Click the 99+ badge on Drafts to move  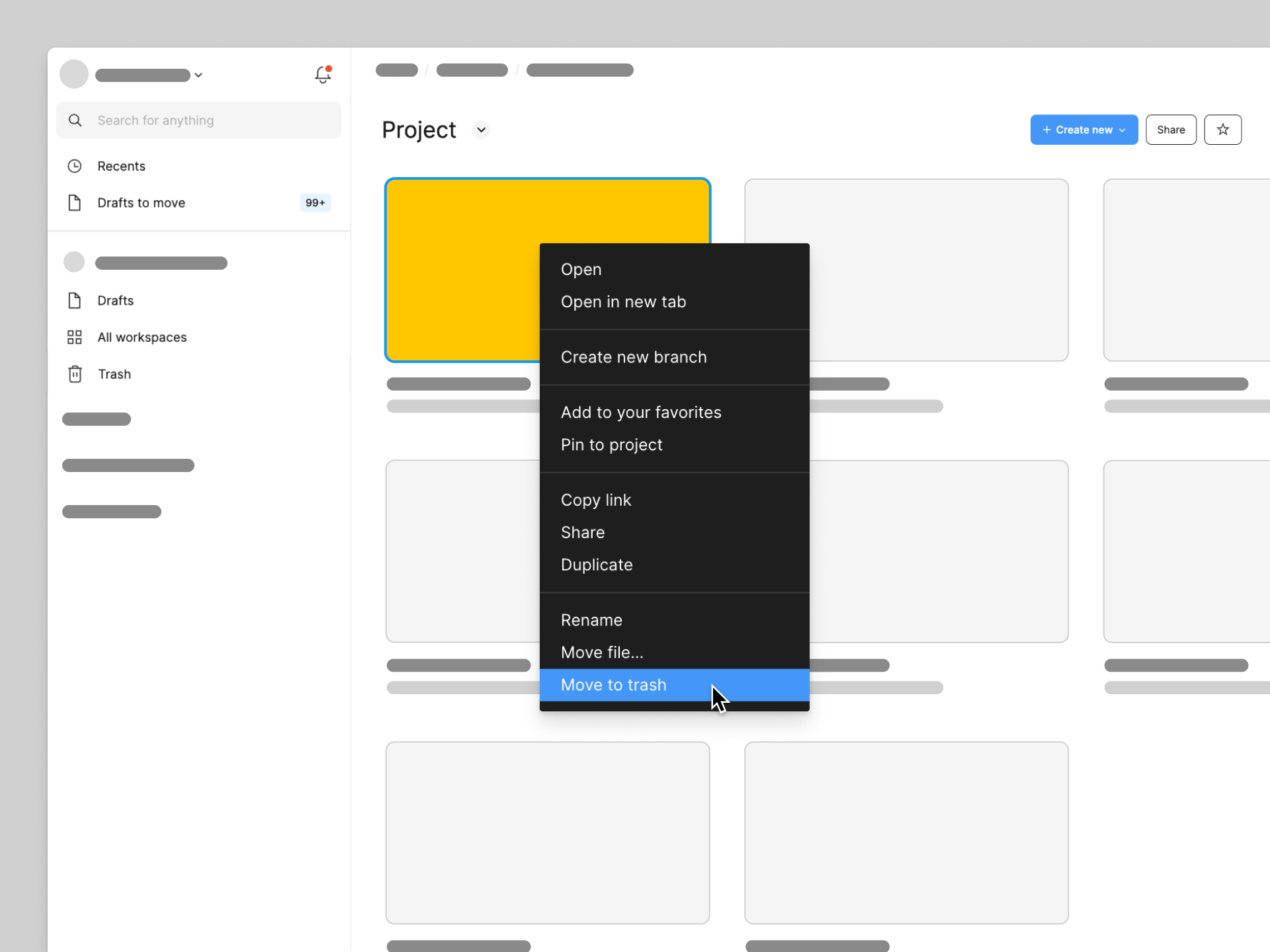tap(315, 203)
